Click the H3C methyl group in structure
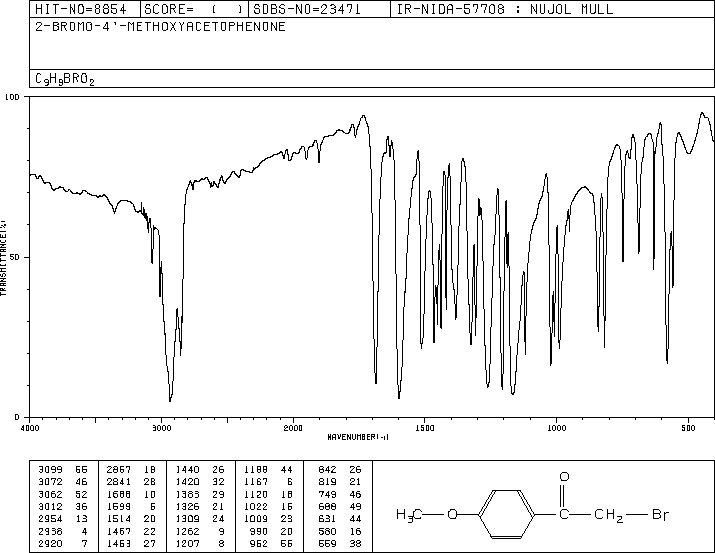The width and height of the screenshot is (715, 553). pos(409,516)
